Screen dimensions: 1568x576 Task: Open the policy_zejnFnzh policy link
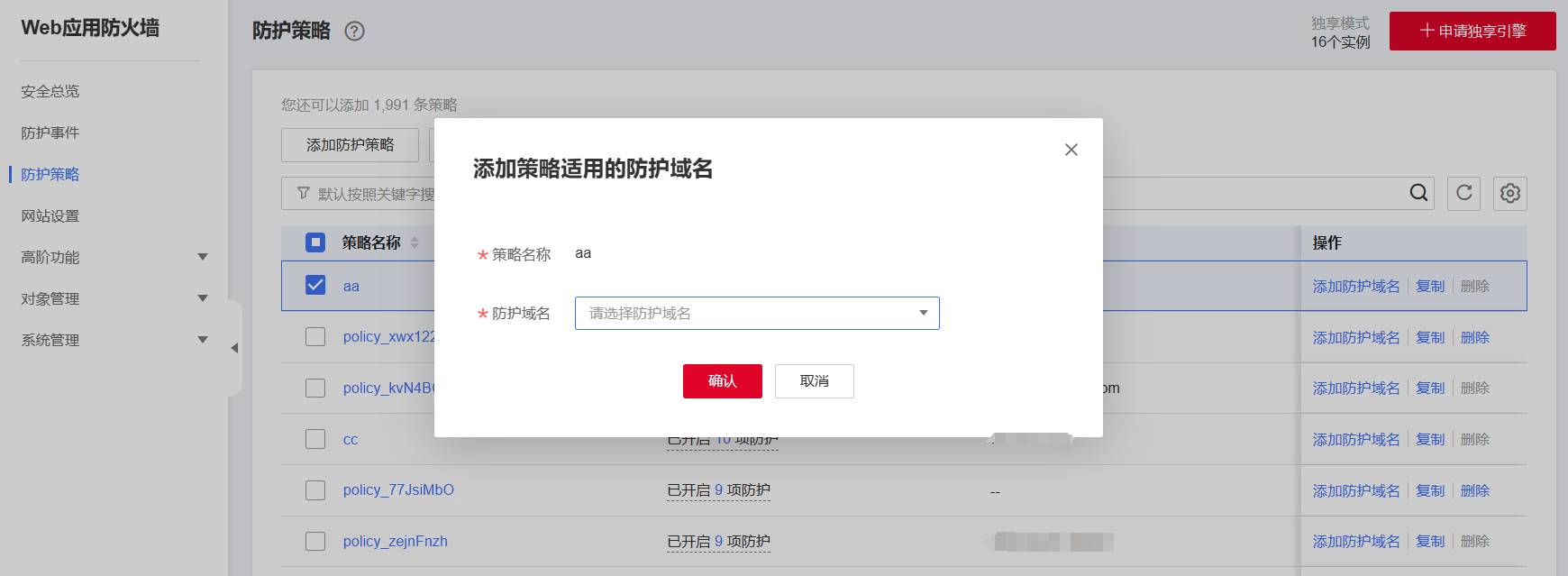(395, 541)
